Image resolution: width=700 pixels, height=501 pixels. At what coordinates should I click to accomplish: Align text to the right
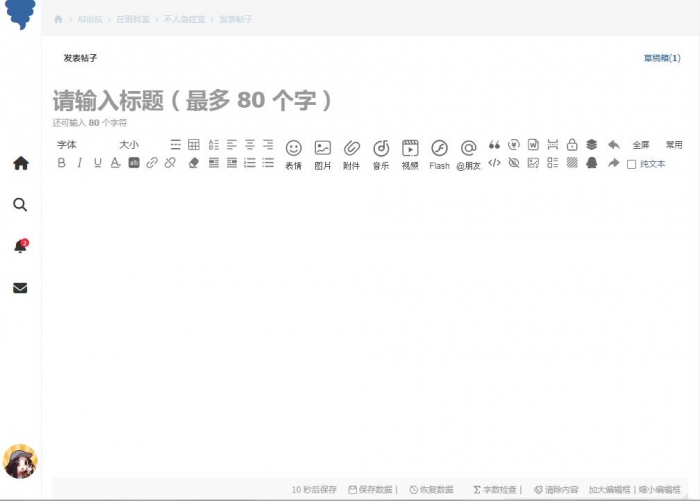[268, 144]
